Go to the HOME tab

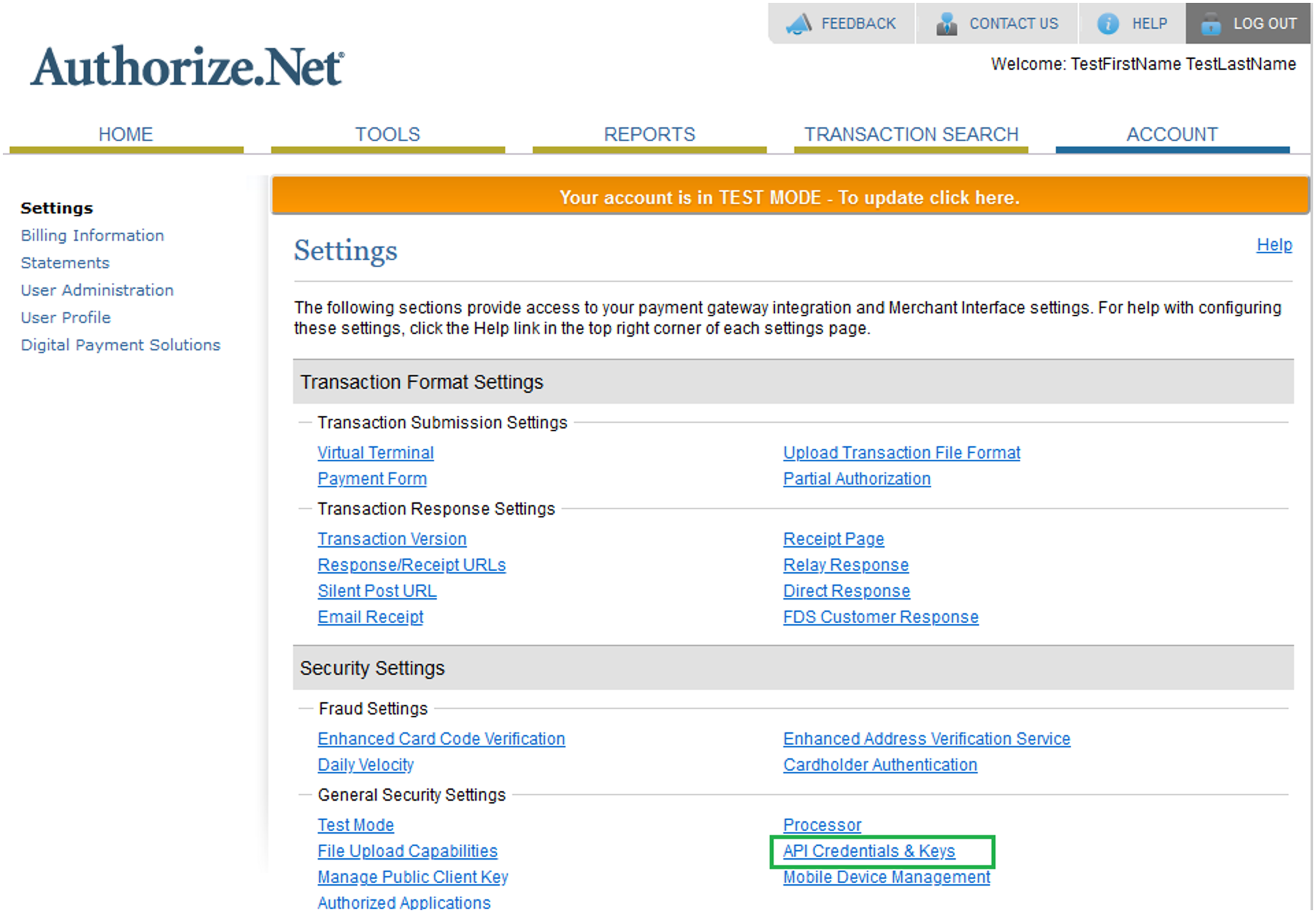pos(126,135)
